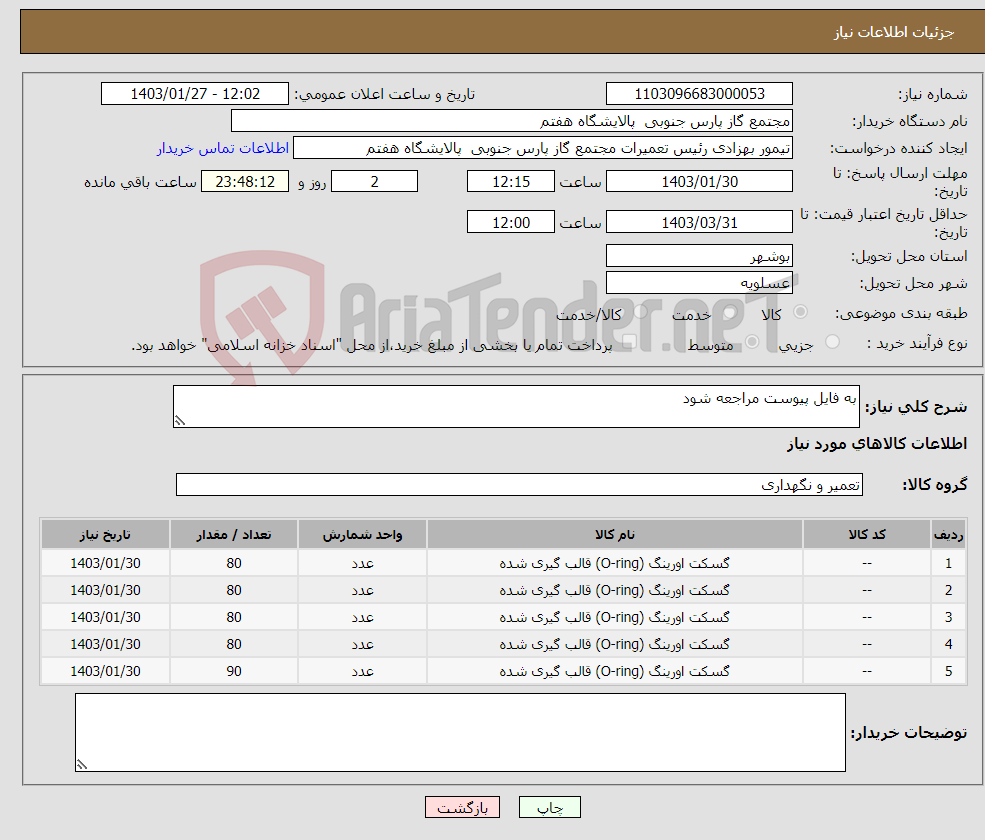Click the general description textarea
Screen dimensions: 985x840
pyautogui.click(x=516, y=406)
